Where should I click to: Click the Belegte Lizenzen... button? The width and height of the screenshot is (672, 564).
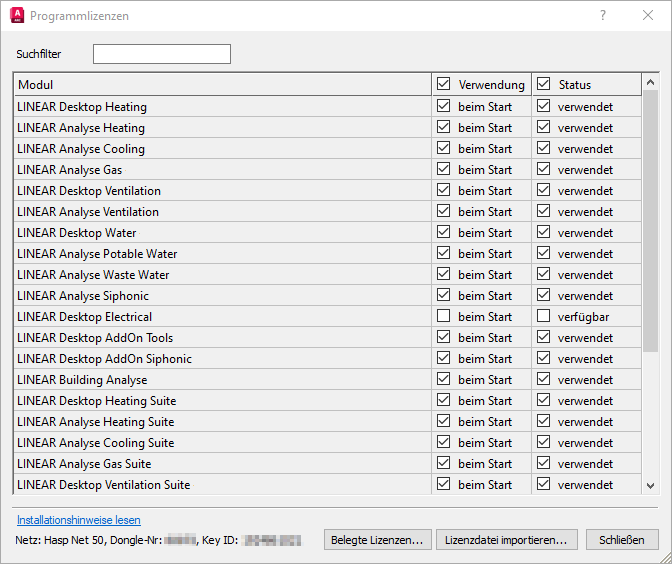tap(377, 540)
